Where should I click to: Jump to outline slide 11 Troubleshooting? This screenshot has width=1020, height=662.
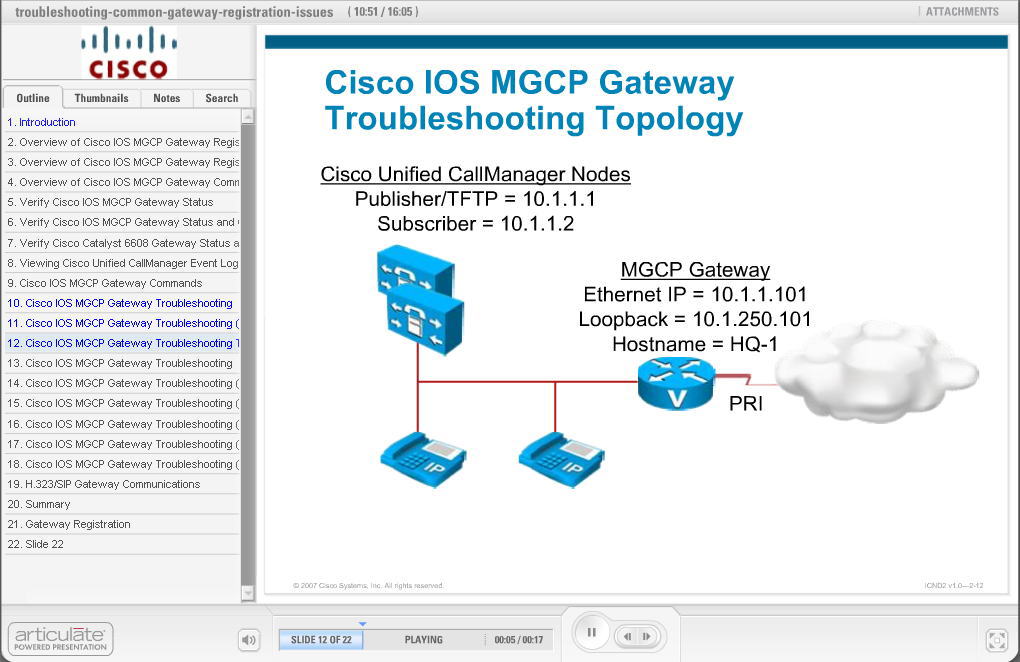pos(122,323)
